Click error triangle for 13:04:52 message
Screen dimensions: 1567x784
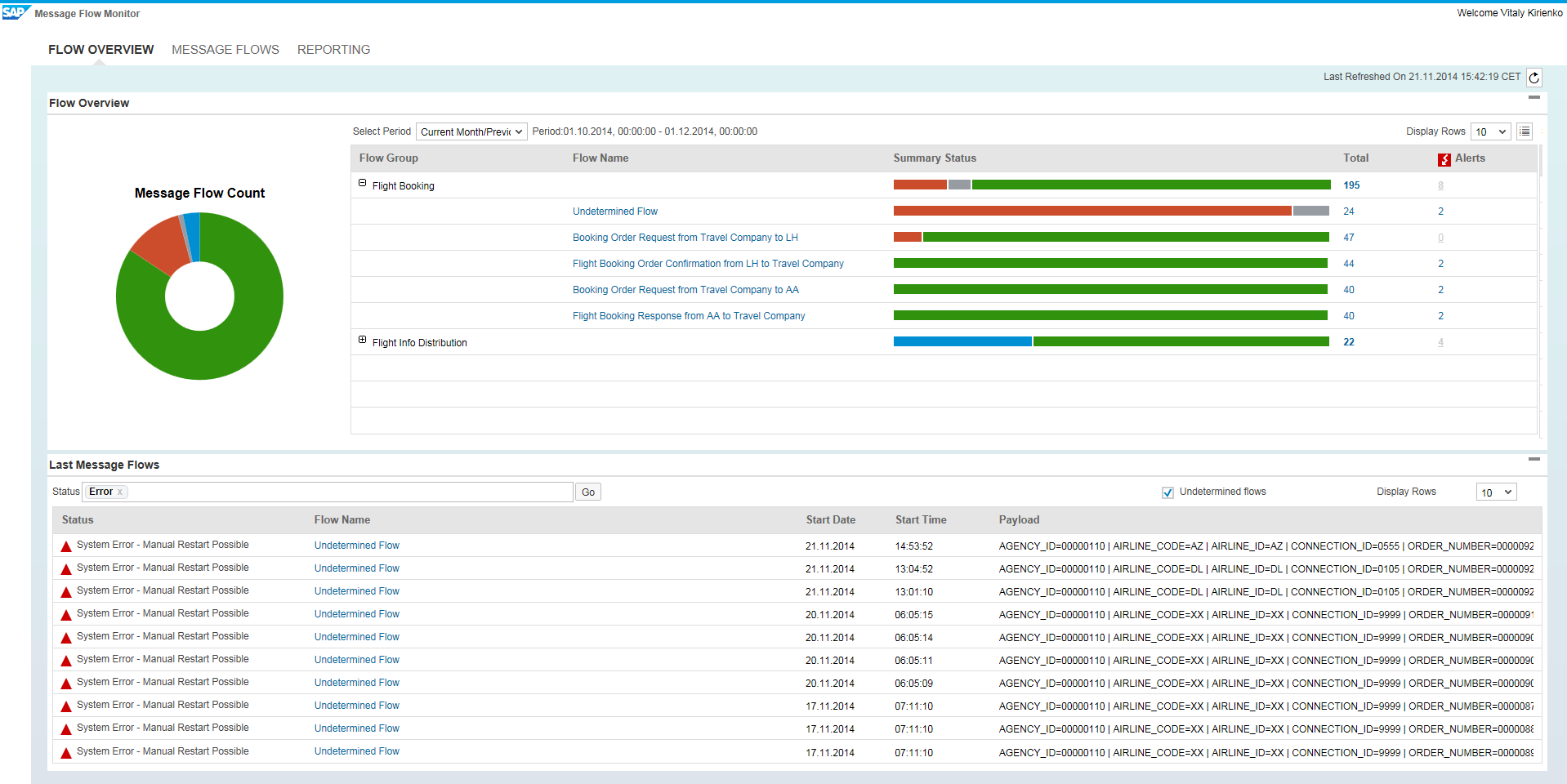(66, 569)
